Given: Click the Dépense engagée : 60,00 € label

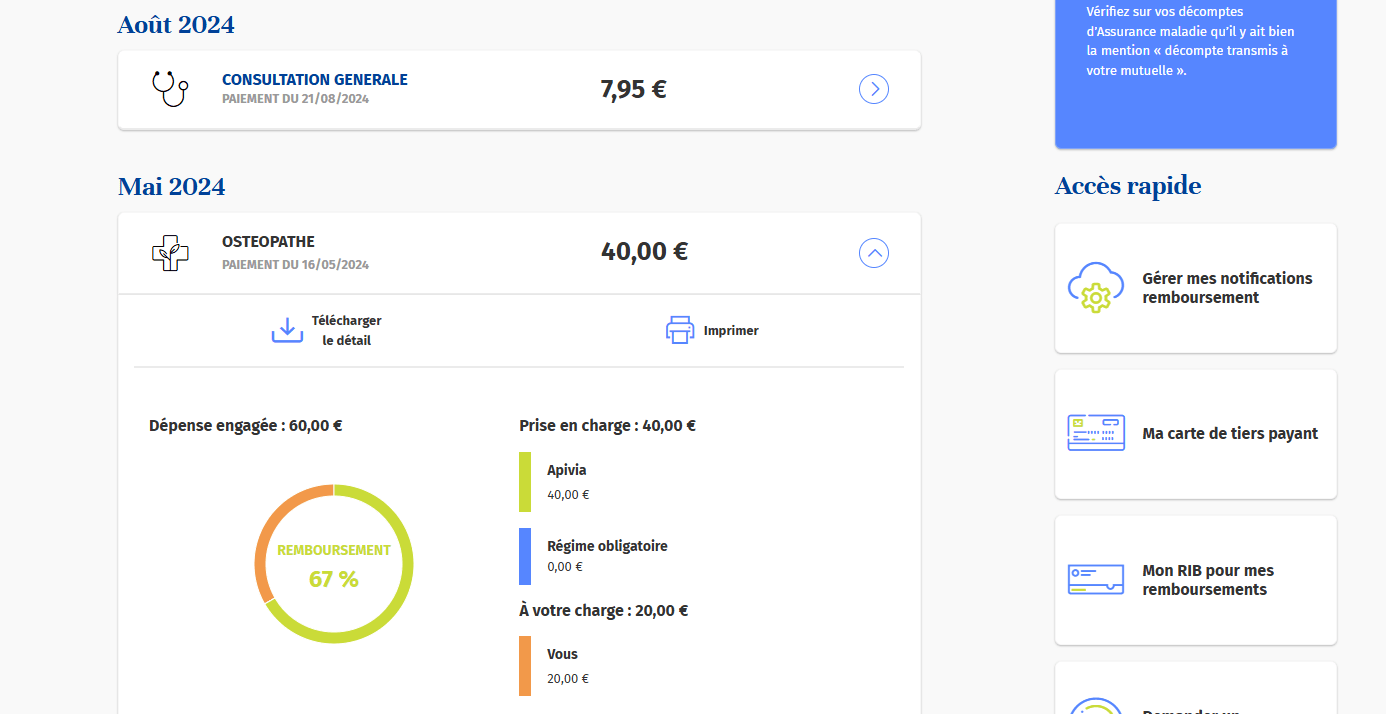Looking at the screenshot, I should click(x=246, y=425).
